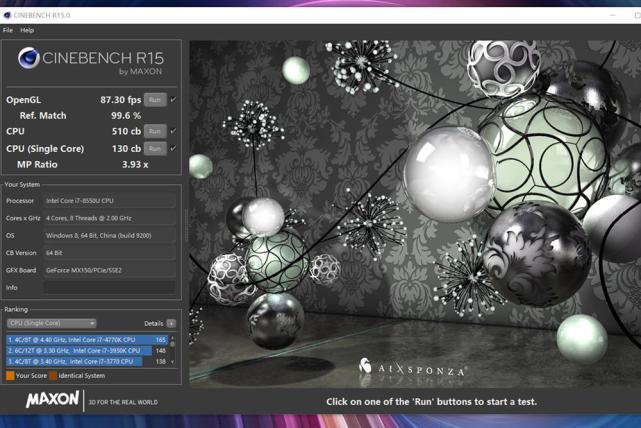Open the CPU (Single Core) ranking dropdown

pos(52,323)
